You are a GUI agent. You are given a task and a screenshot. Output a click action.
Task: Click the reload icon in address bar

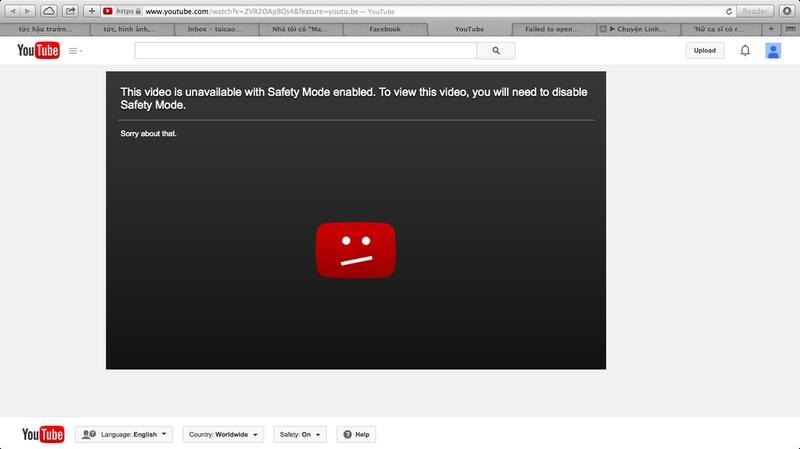[729, 11]
